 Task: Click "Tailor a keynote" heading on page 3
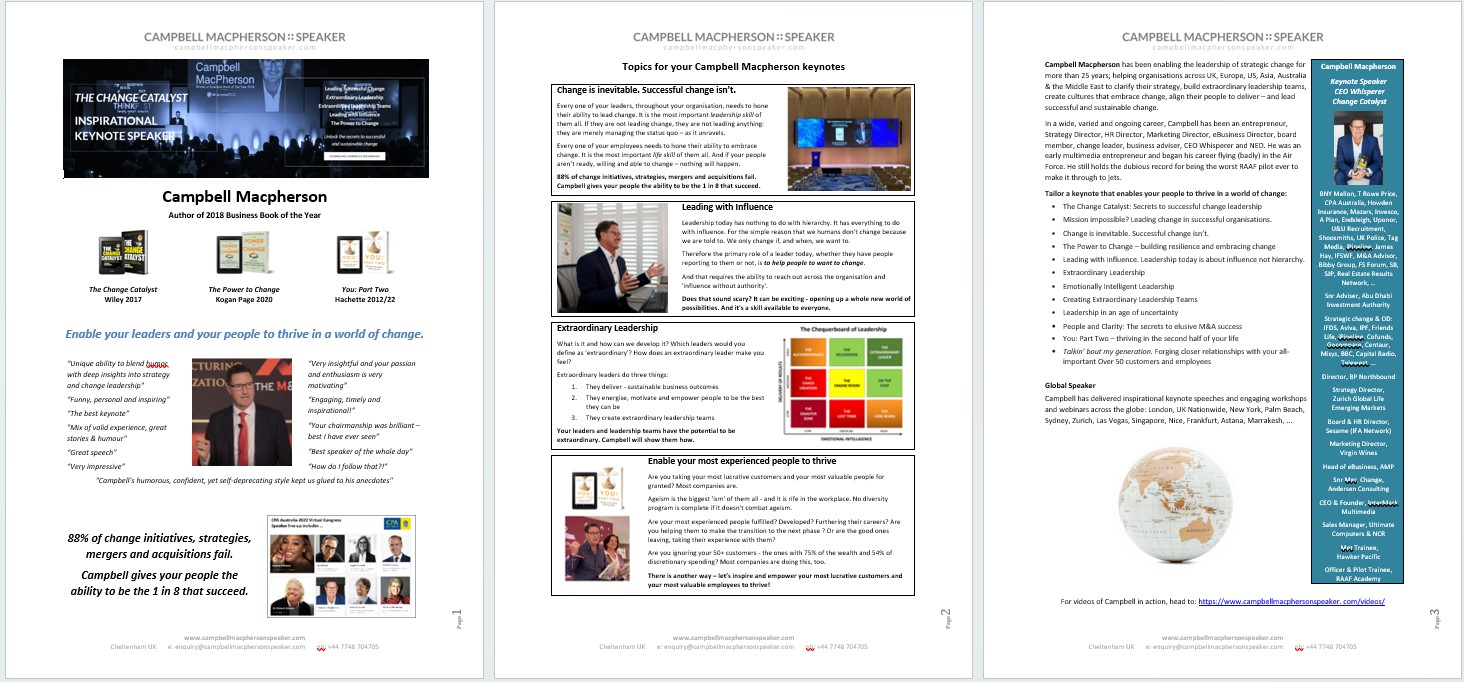[x=1165, y=193]
